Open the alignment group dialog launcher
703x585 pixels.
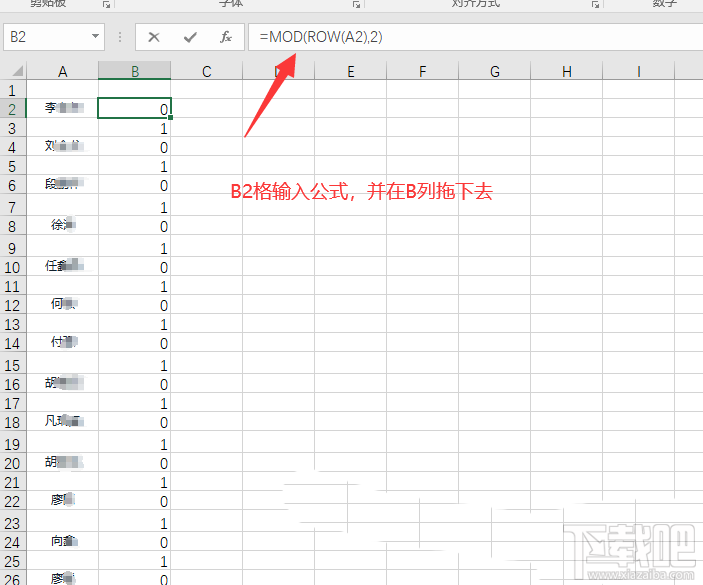595,4
